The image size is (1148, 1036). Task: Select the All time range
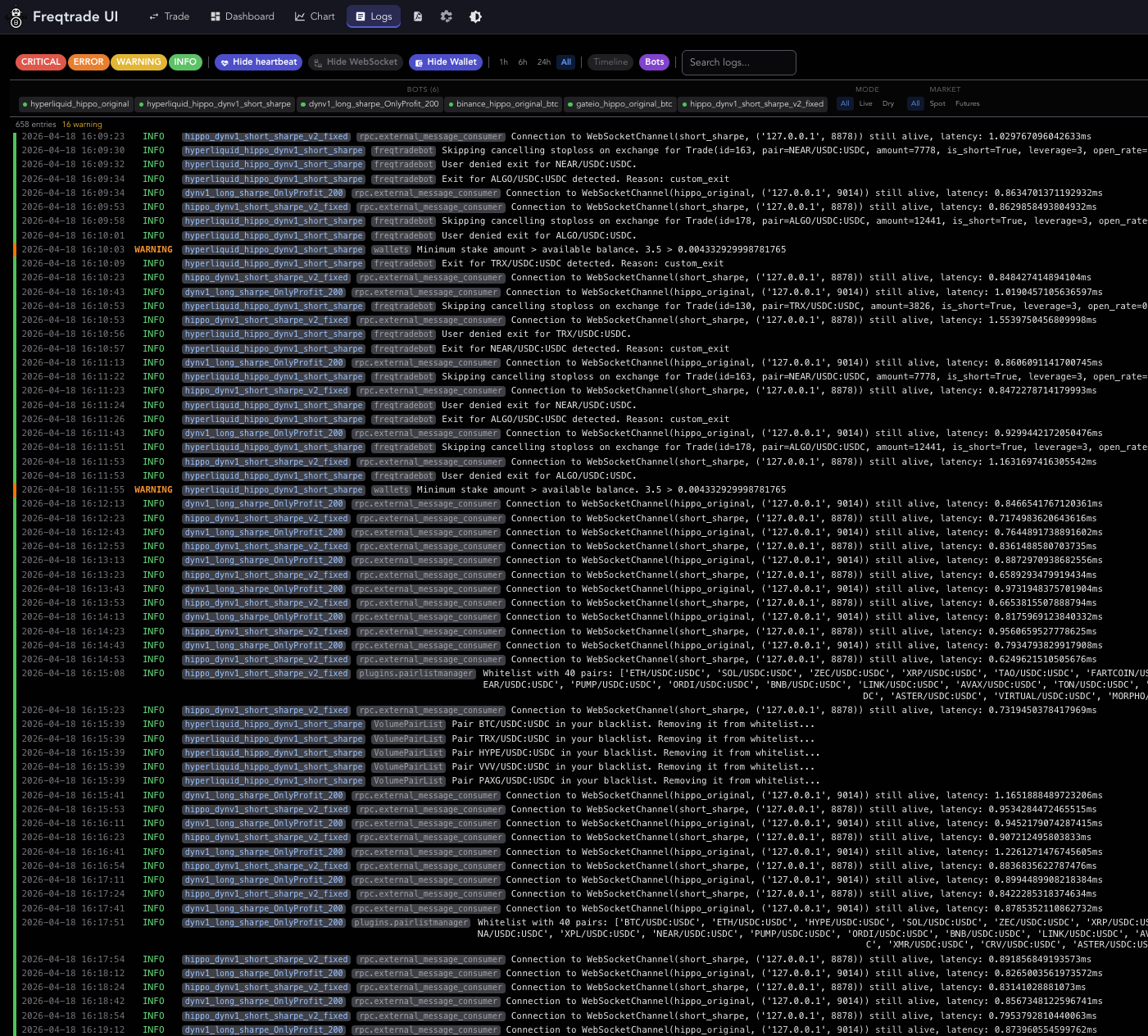click(x=566, y=62)
